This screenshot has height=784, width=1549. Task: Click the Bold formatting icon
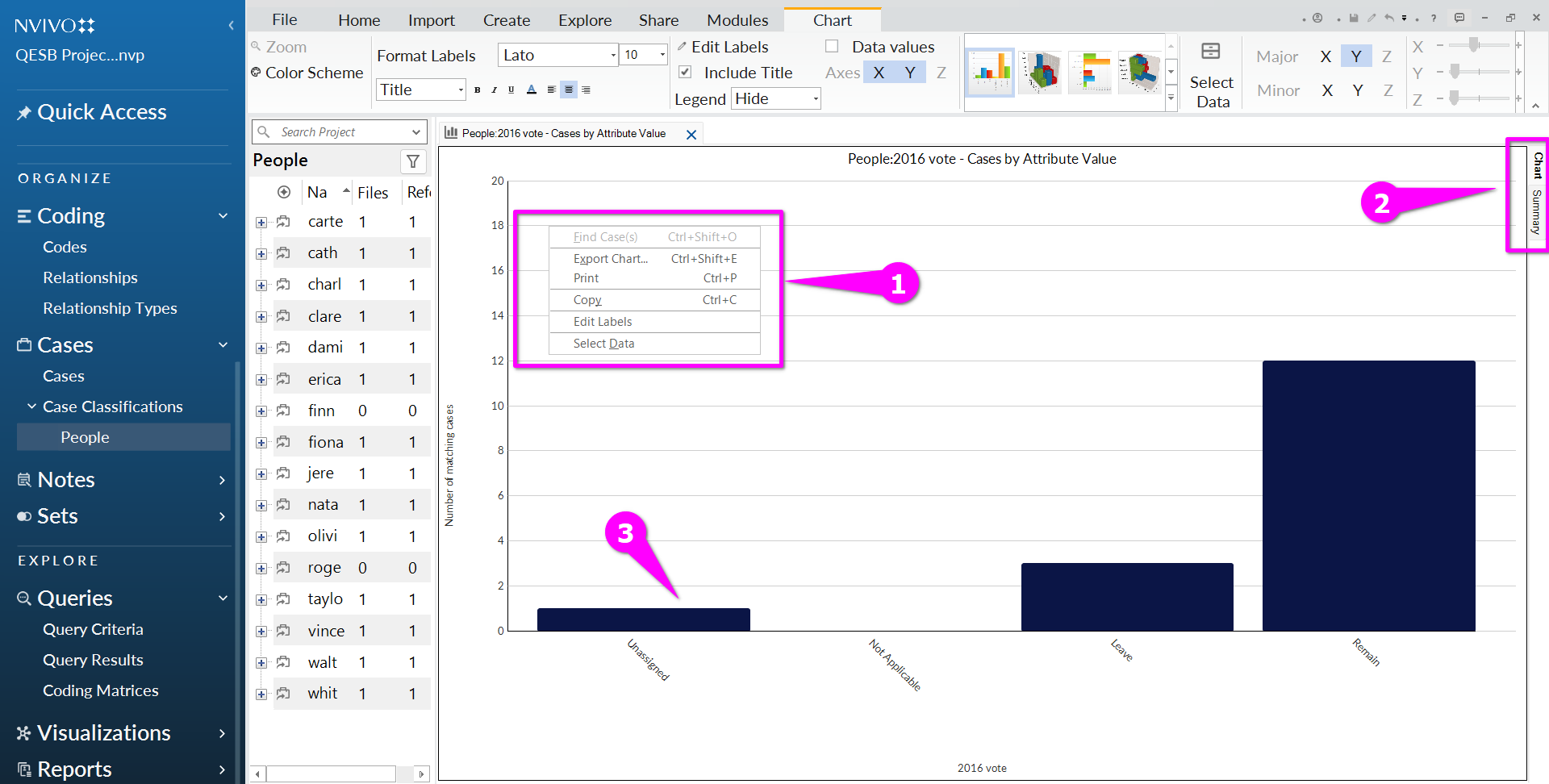477,90
